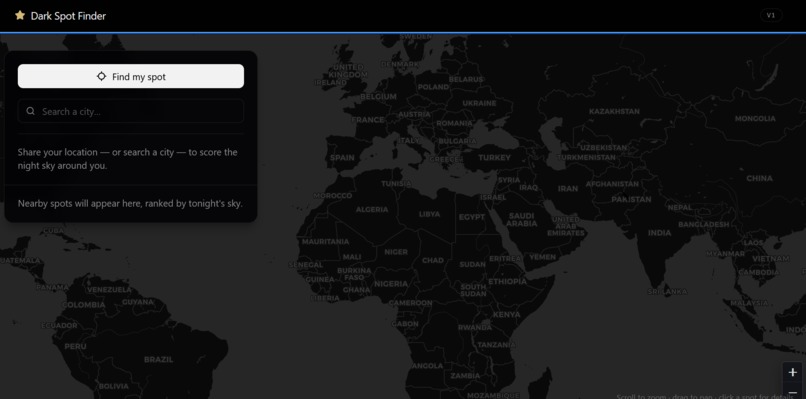Zoom in with the plus button
The image size is (806, 399).
point(792,372)
